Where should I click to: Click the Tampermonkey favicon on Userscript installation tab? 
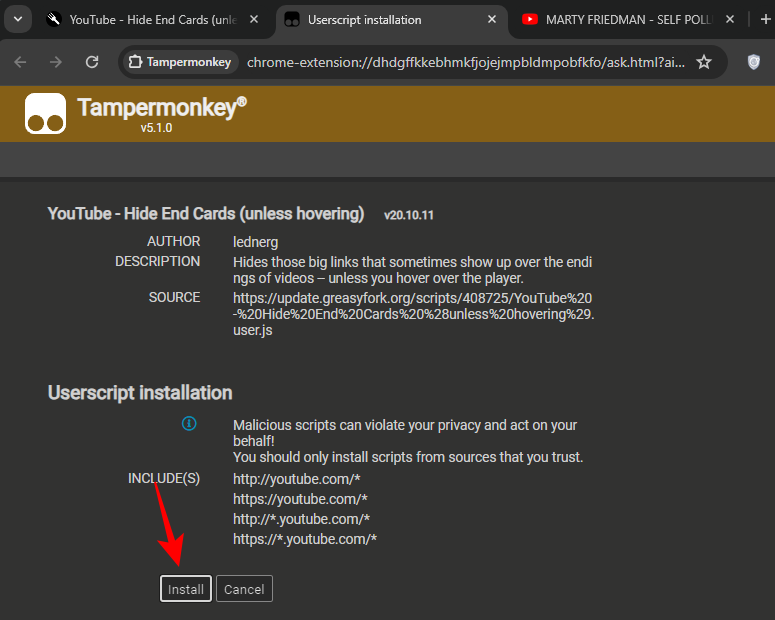point(292,19)
